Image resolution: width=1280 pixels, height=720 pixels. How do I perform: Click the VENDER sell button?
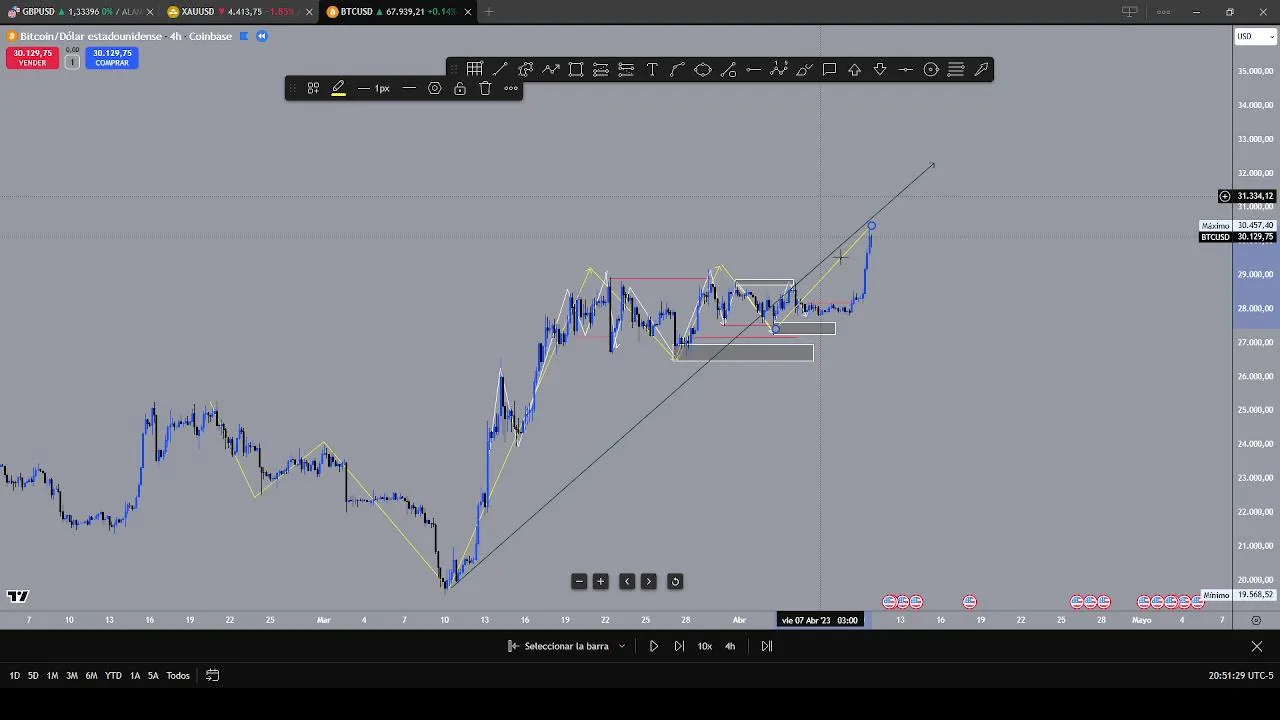(x=32, y=58)
